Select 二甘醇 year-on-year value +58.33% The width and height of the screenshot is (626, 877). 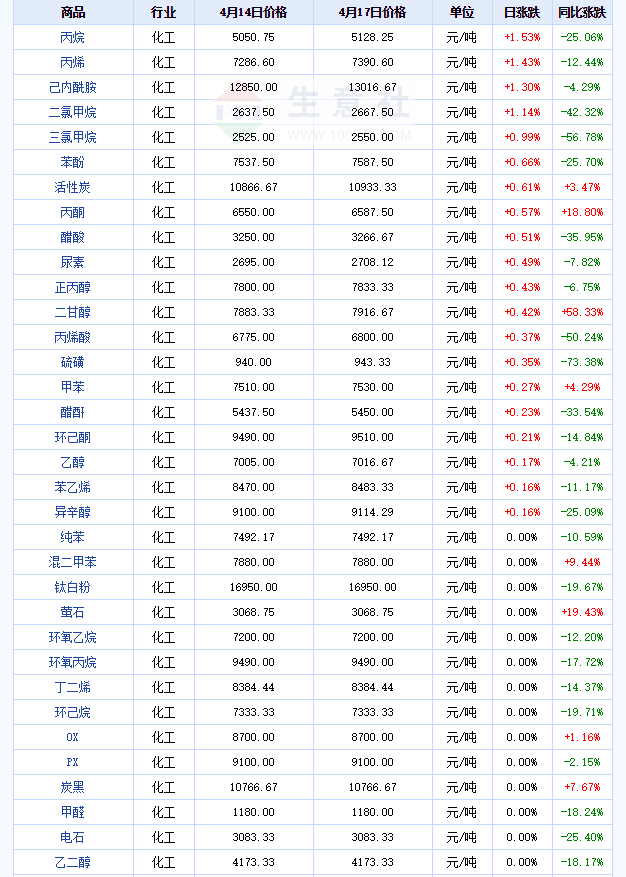click(x=582, y=312)
